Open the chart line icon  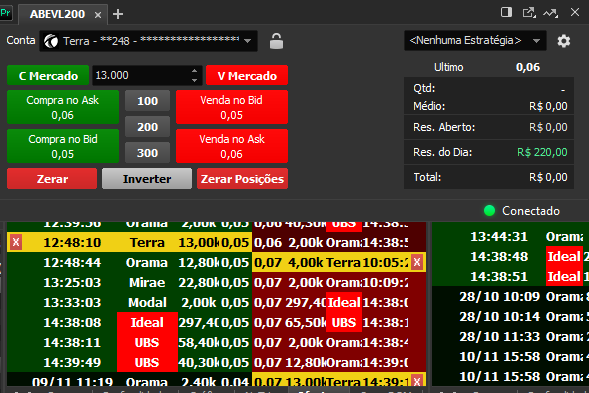point(551,13)
